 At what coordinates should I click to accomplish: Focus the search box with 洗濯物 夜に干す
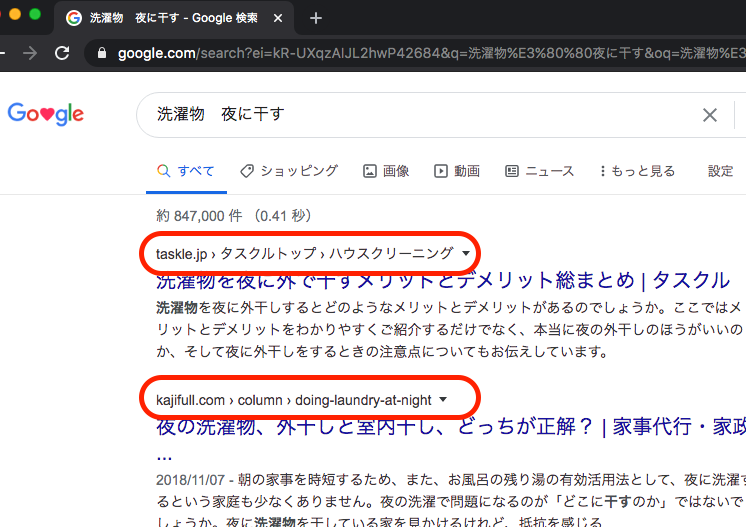point(419,115)
